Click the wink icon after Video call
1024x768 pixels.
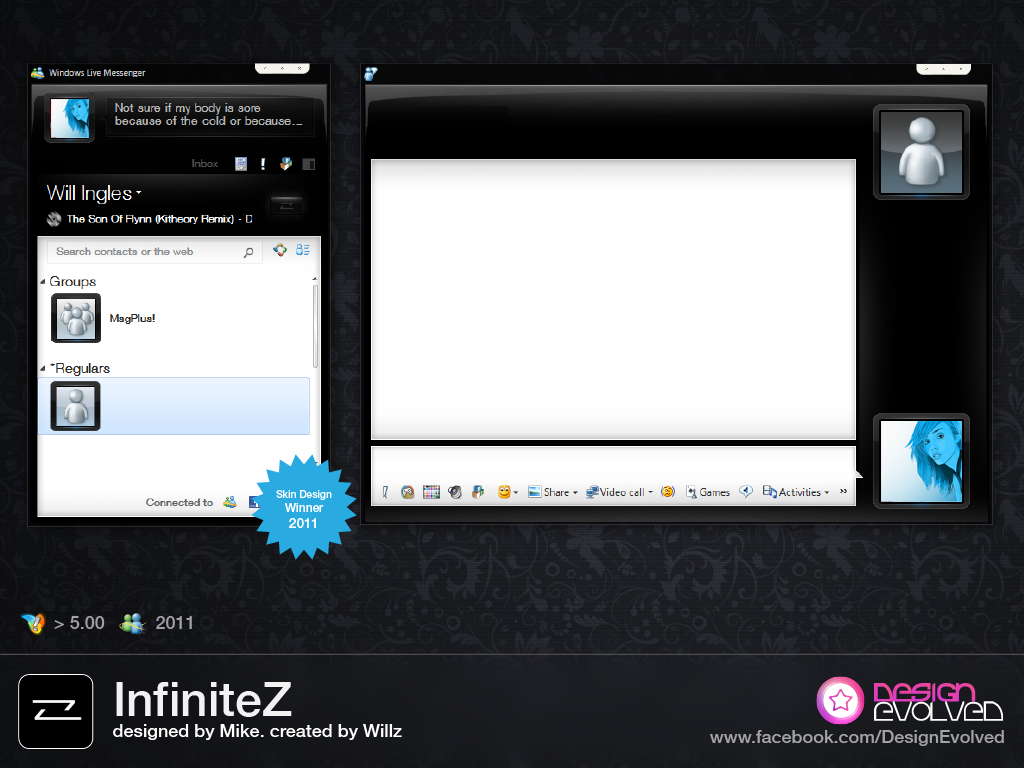click(668, 492)
